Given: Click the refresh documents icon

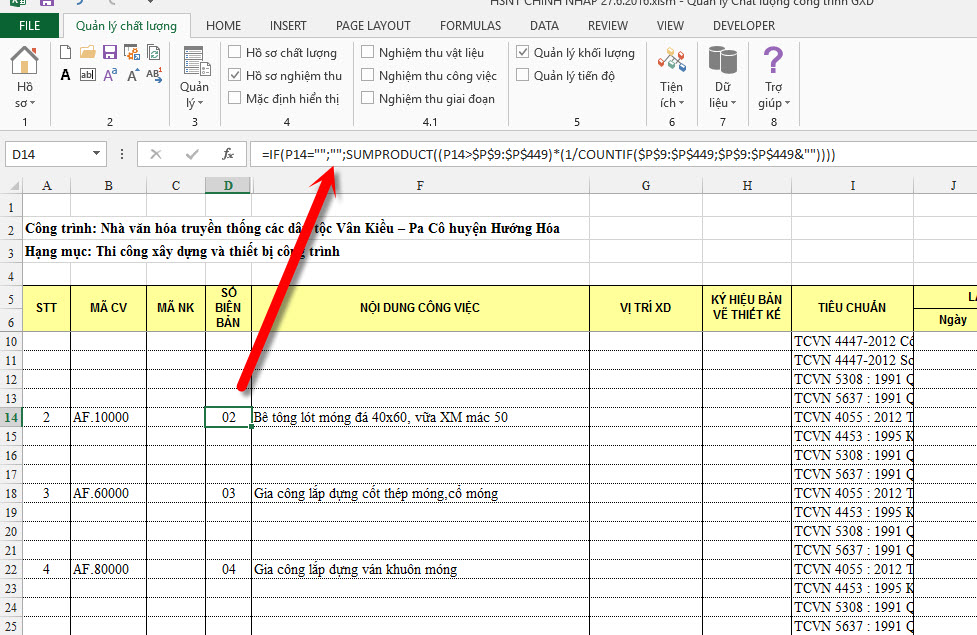Looking at the screenshot, I should pyautogui.click(x=154, y=52).
